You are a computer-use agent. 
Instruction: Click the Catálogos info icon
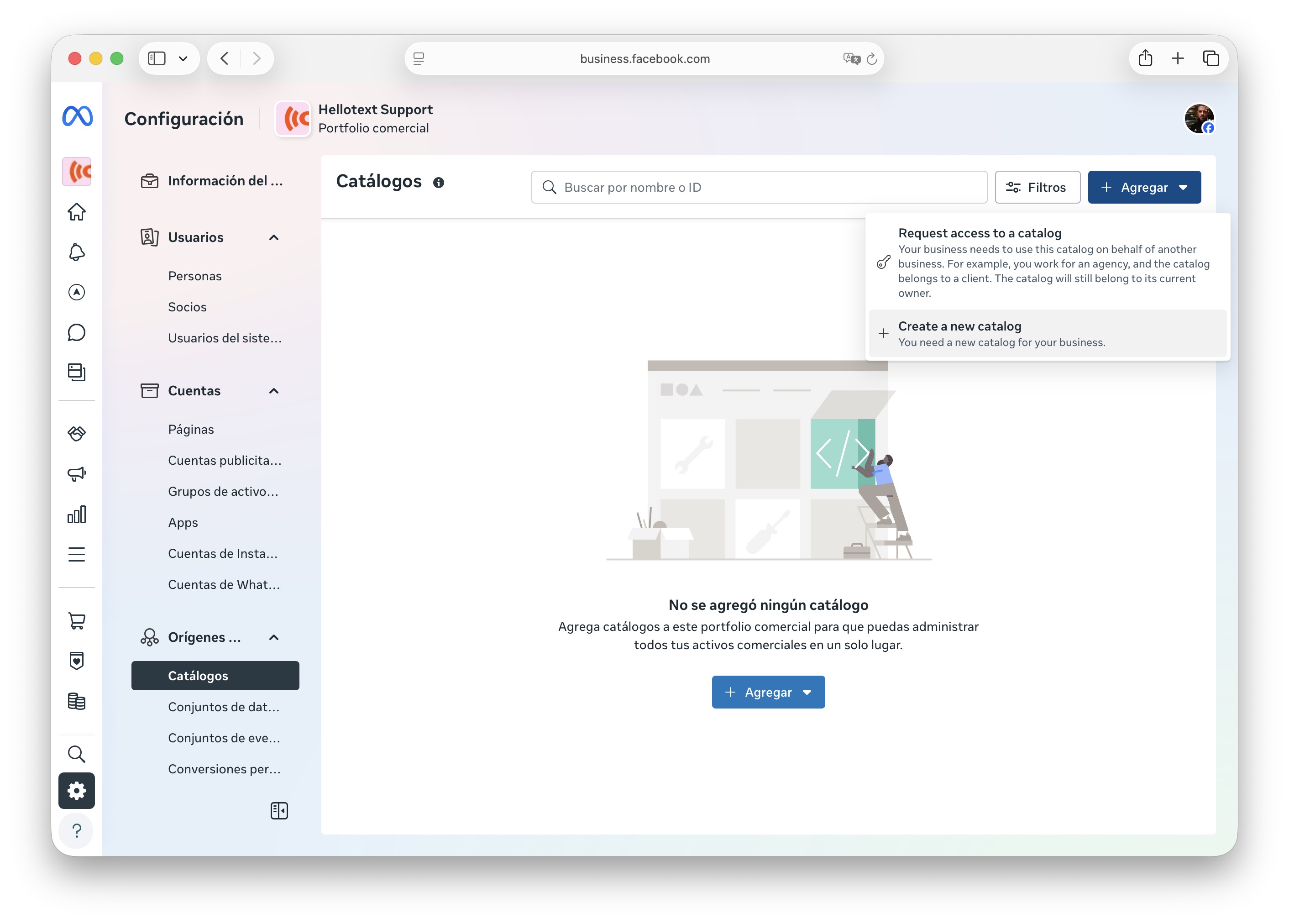coord(439,183)
